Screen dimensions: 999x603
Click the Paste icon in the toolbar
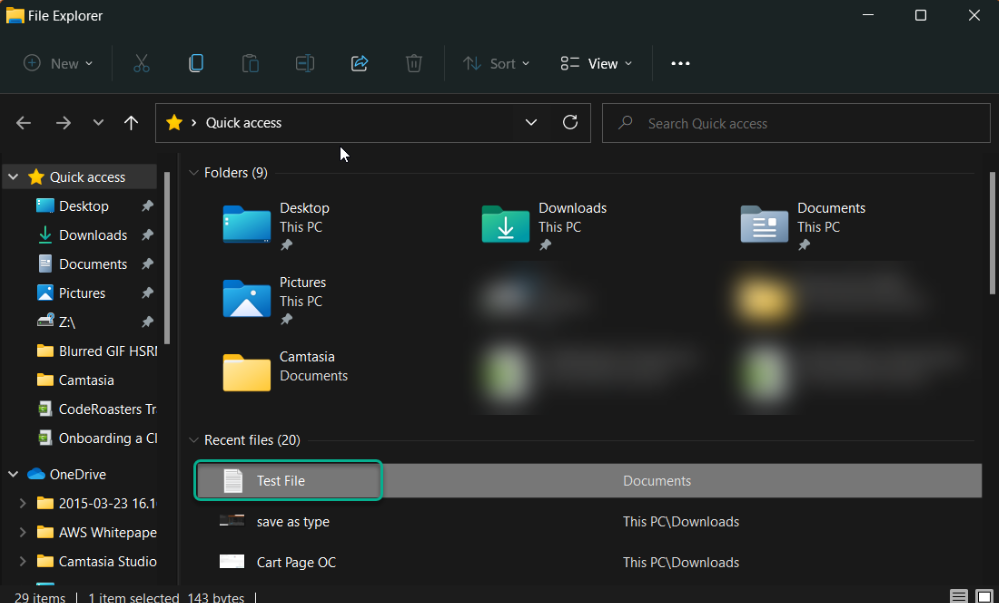(250, 63)
